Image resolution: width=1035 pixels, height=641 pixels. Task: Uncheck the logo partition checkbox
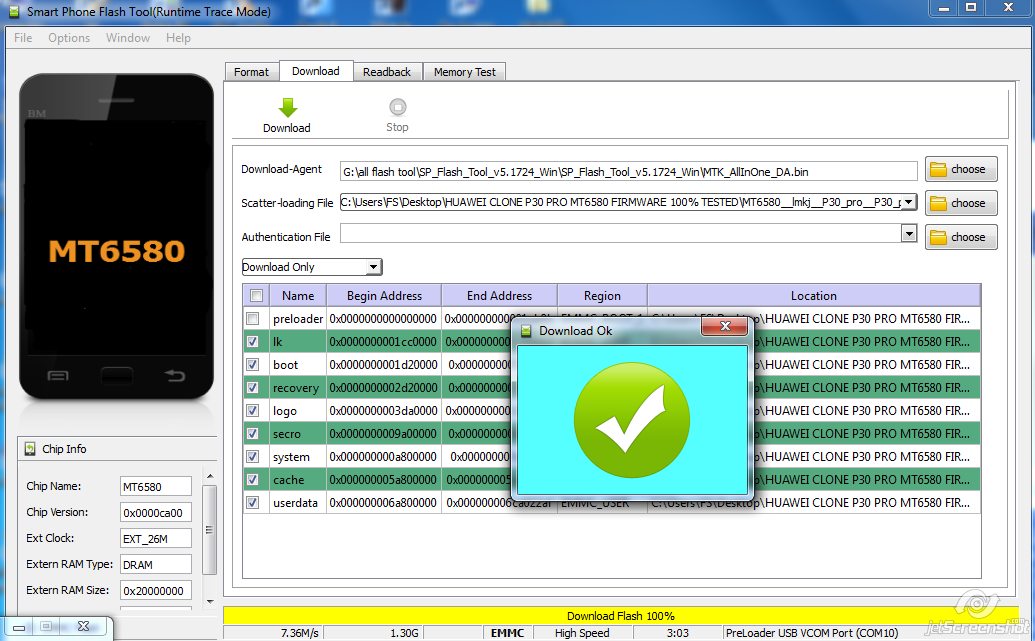pyautogui.click(x=252, y=411)
